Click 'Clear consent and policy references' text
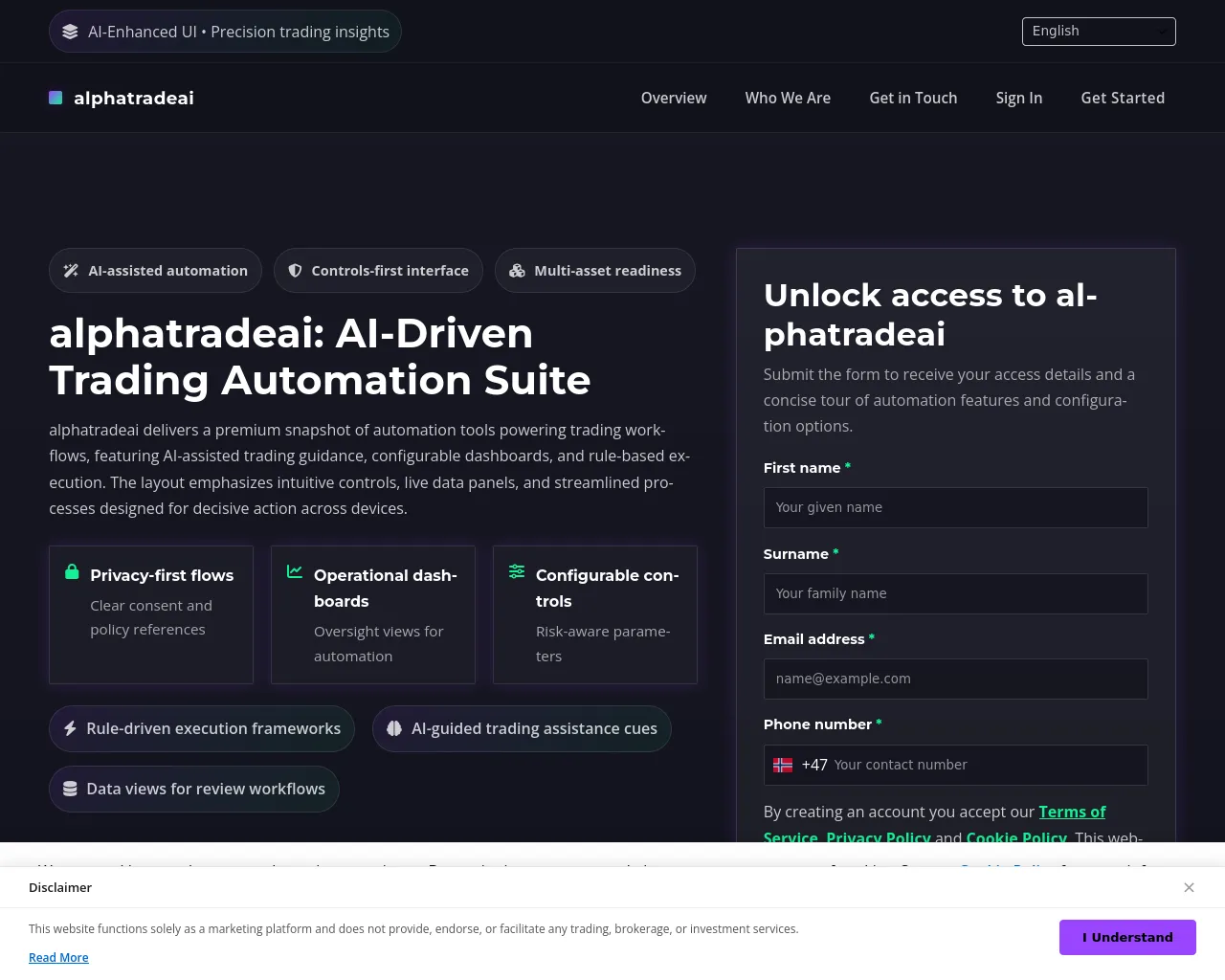Image resolution: width=1225 pixels, height=980 pixels. click(151, 617)
